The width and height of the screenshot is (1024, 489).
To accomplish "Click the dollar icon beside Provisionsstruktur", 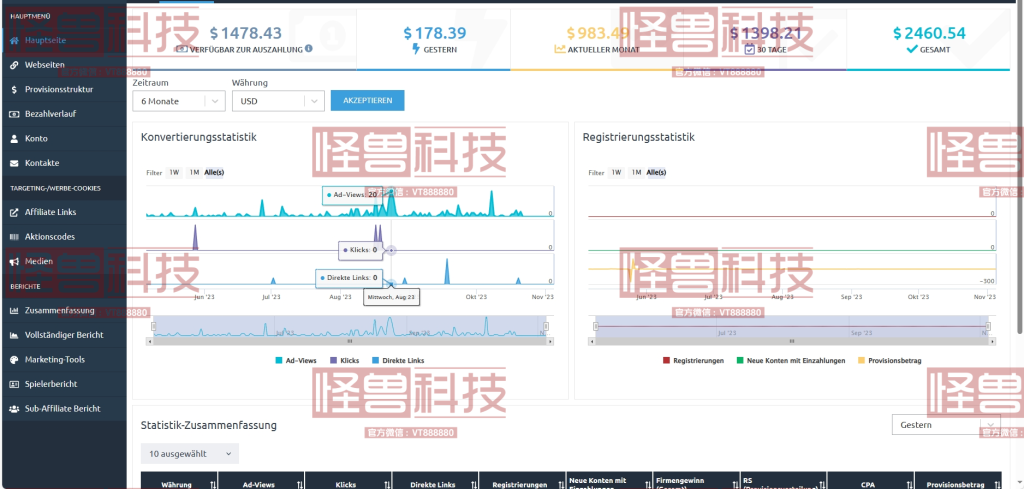I will coord(14,89).
